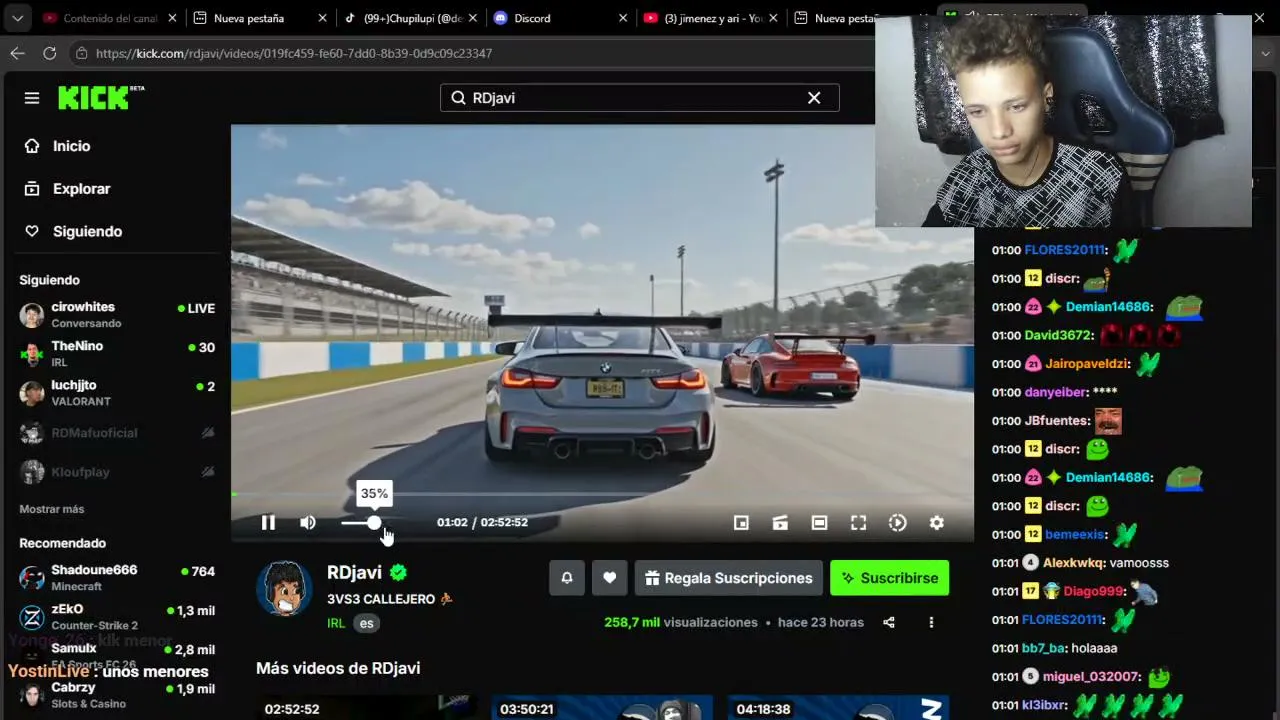Switch to the Chupilupi TikTok tab

tap(410, 18)
